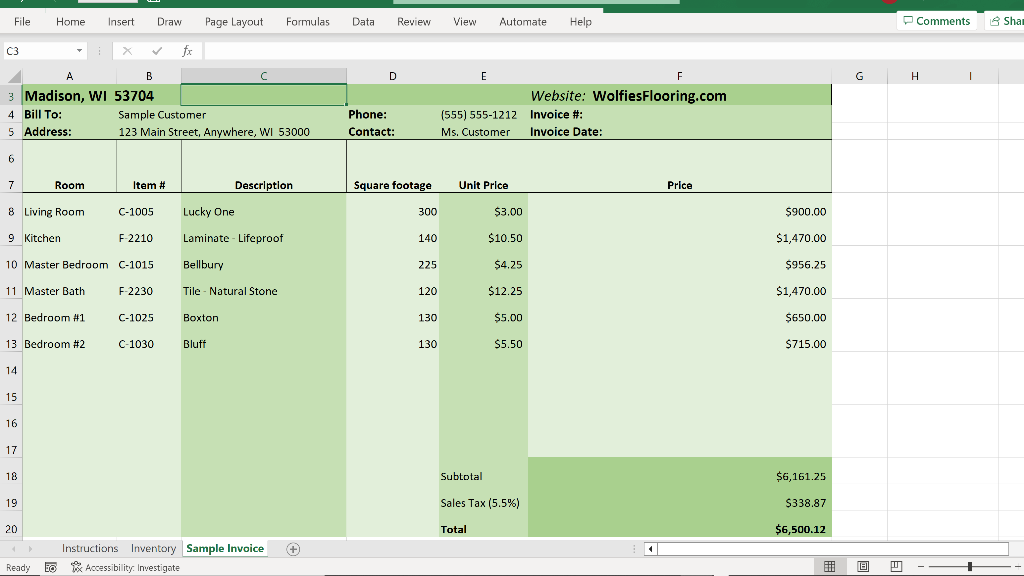Switch to Normal view icon
This screenshot has height=576, width=1024.
pyautogui.click(x=829, y=567)
